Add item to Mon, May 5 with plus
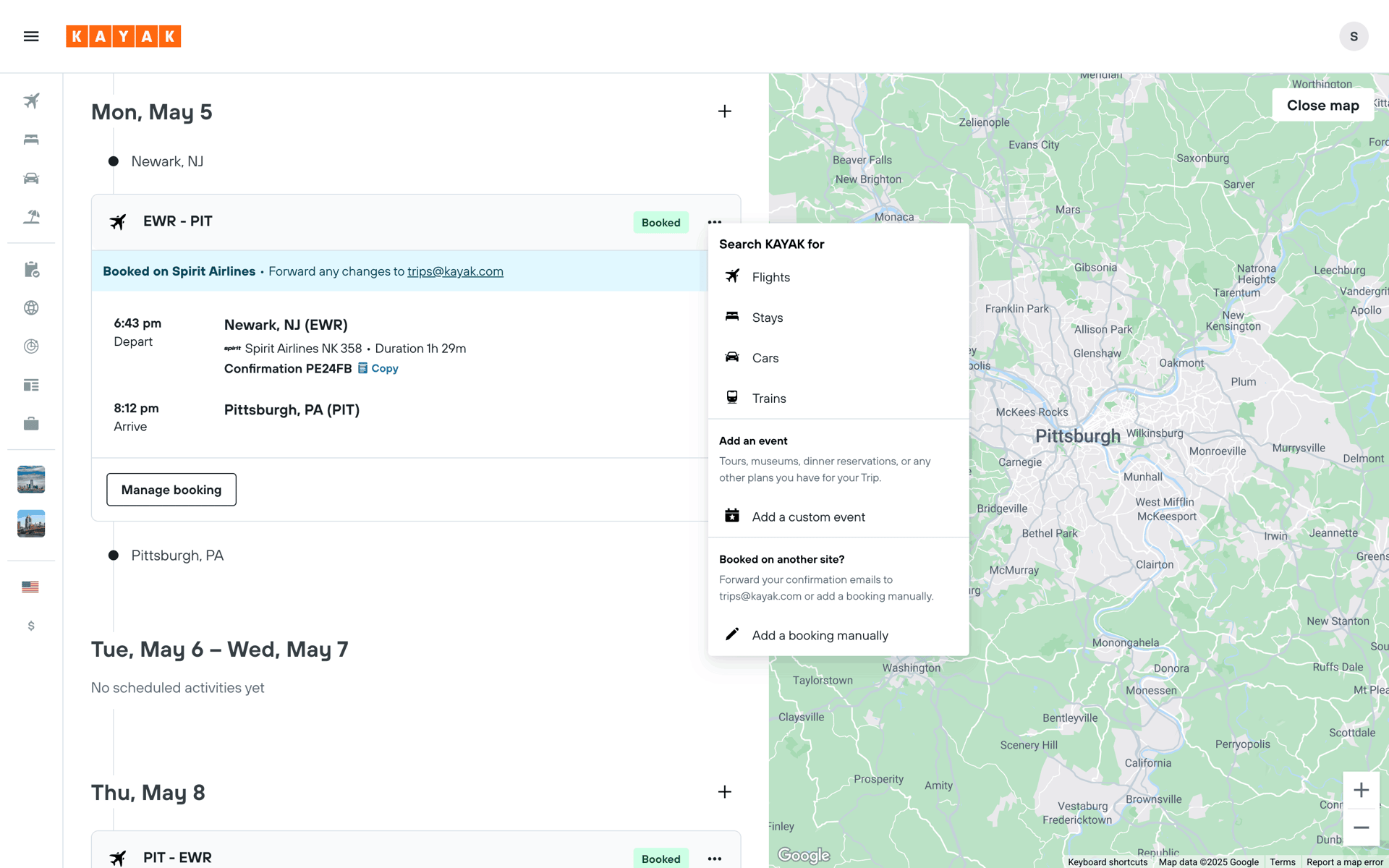This screenshot has width=1389, height=868. 725,111
